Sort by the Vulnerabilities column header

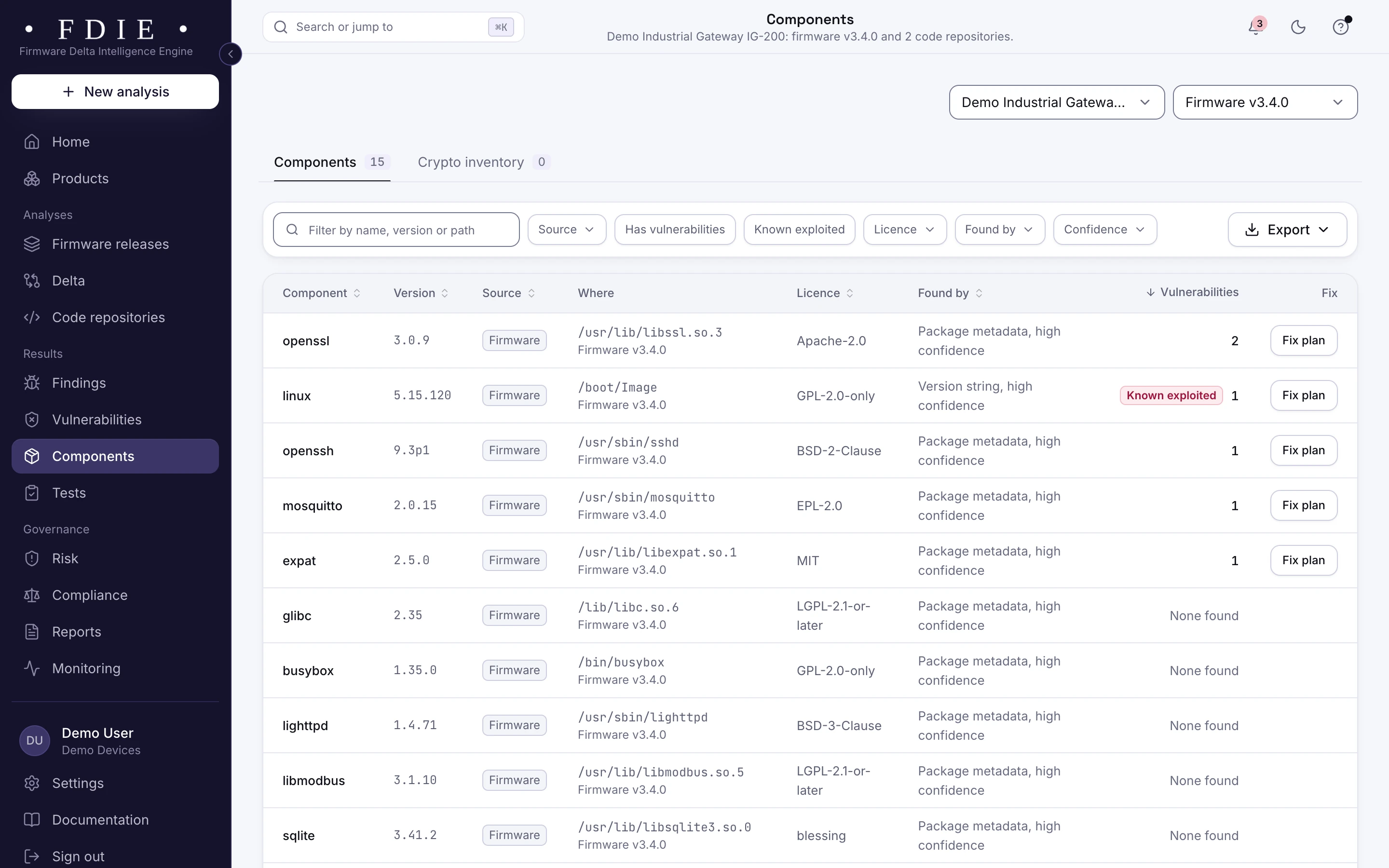pyautogui.click(x=1192, y=292)
